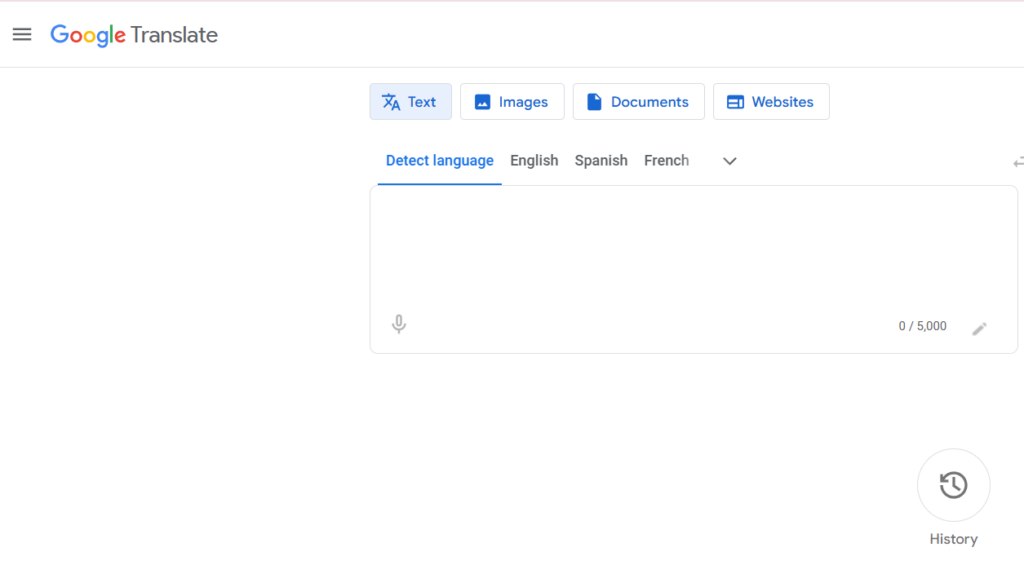Open the Documents translation mode

click(x=638, y=102)
